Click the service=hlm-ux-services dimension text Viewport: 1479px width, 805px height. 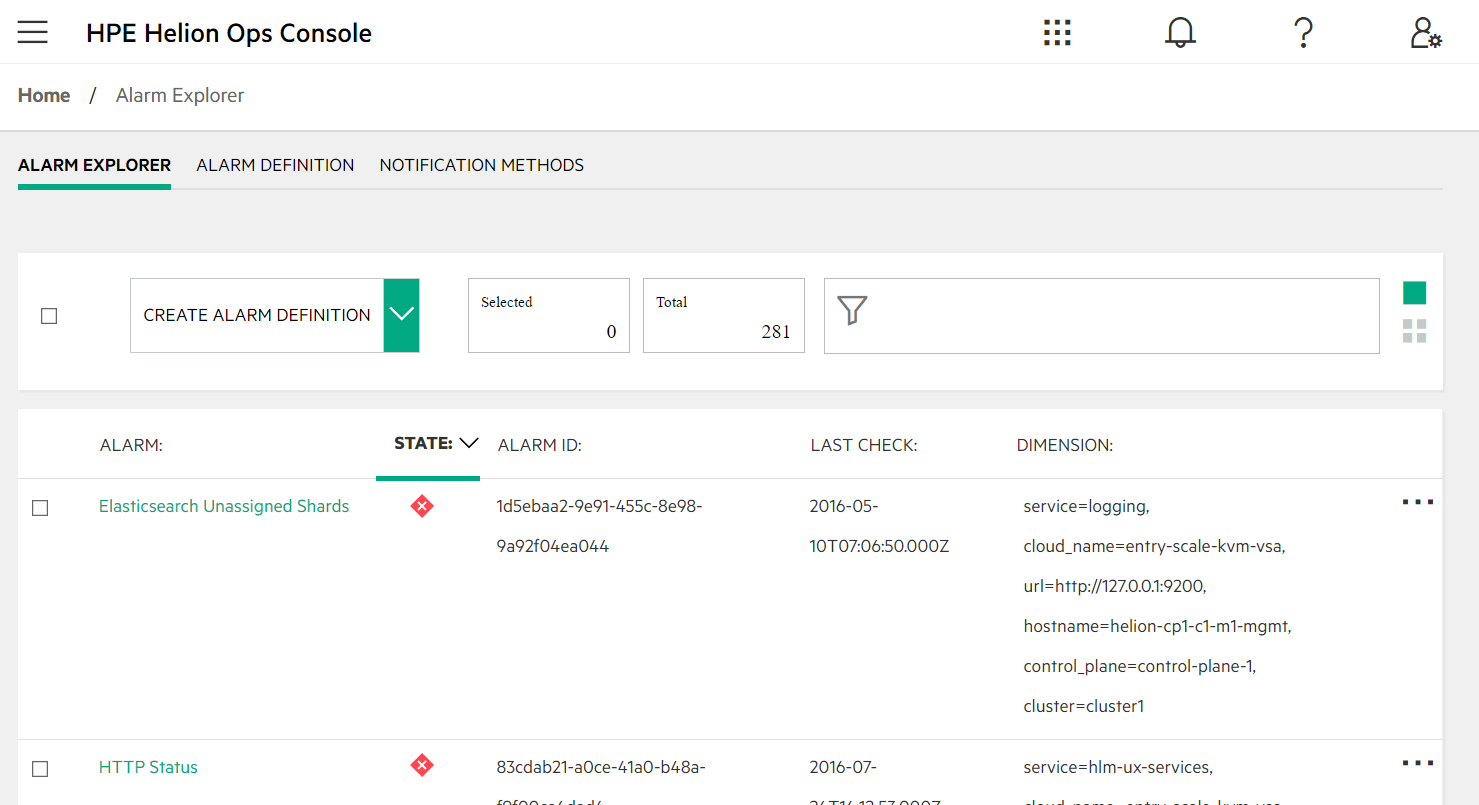1118,767
